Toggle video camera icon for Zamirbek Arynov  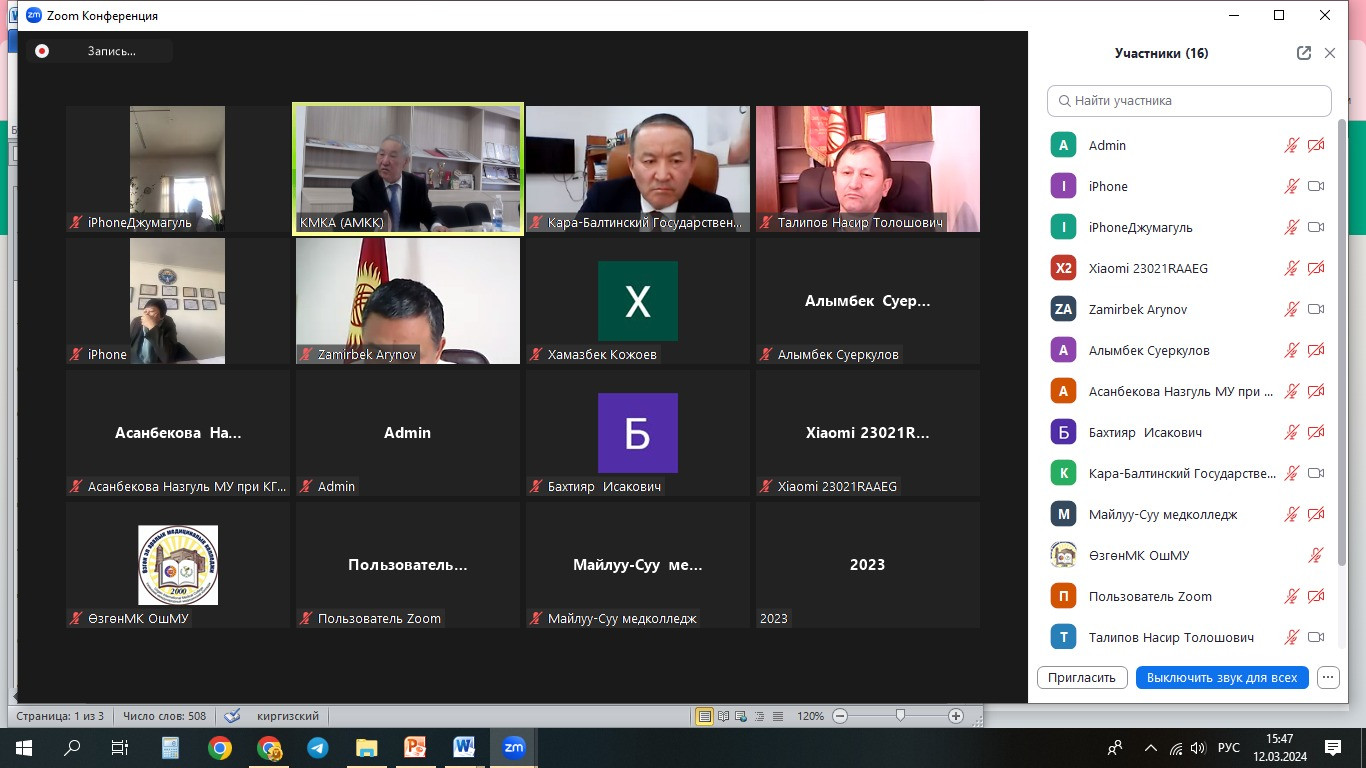(x=1316, y=310)
